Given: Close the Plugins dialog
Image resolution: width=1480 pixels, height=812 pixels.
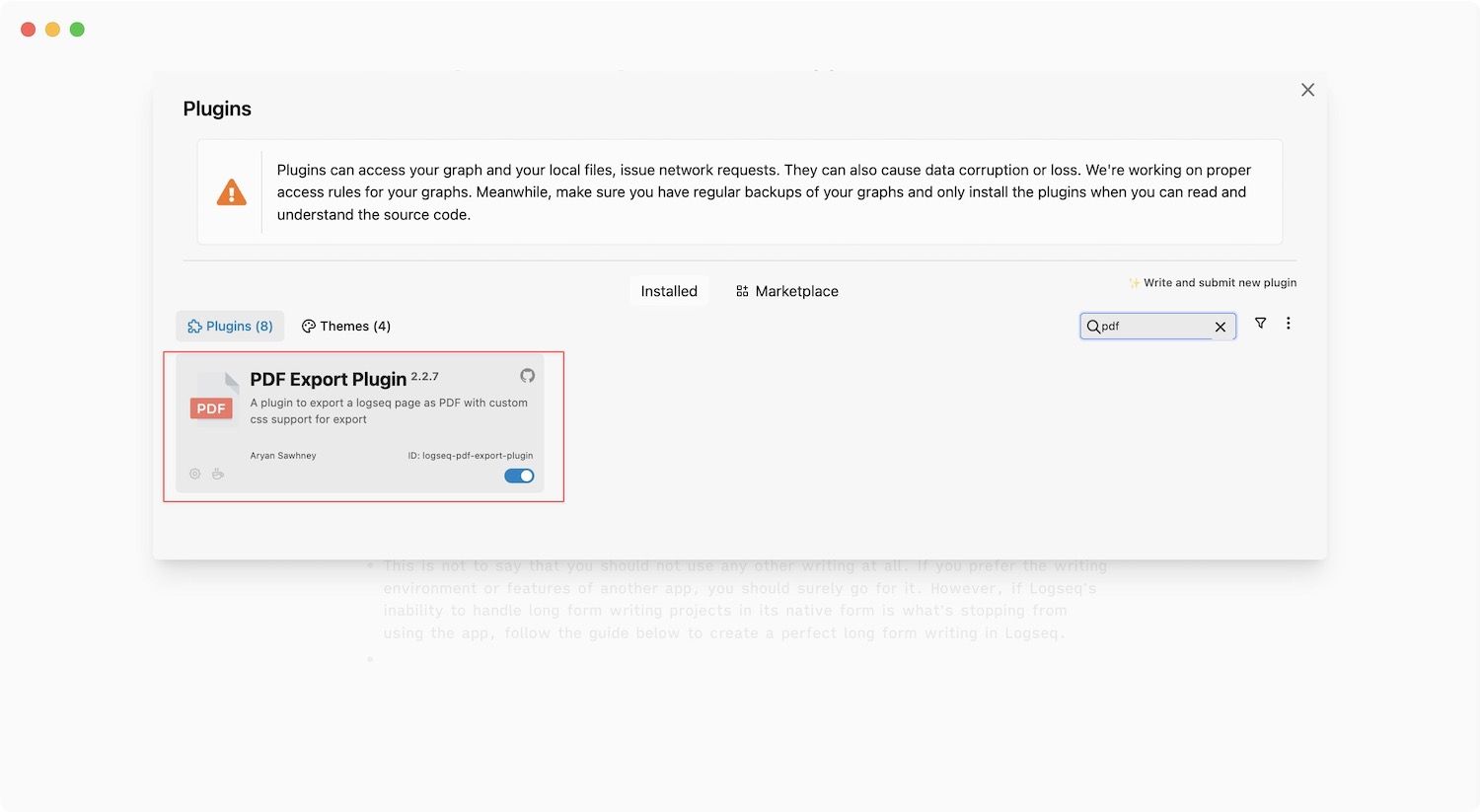Looking at the screenshot, I should [1307, 90].
